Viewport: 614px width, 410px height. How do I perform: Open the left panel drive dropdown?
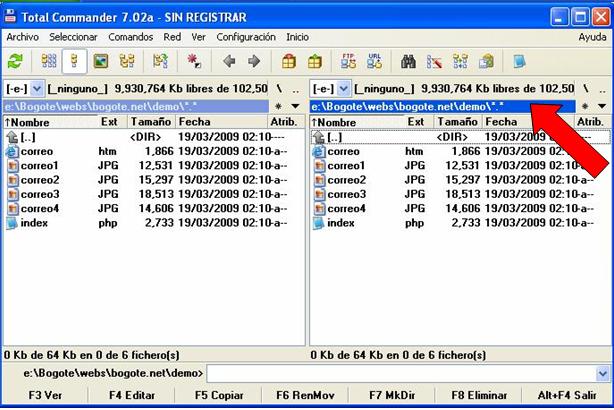coord(38,88)
